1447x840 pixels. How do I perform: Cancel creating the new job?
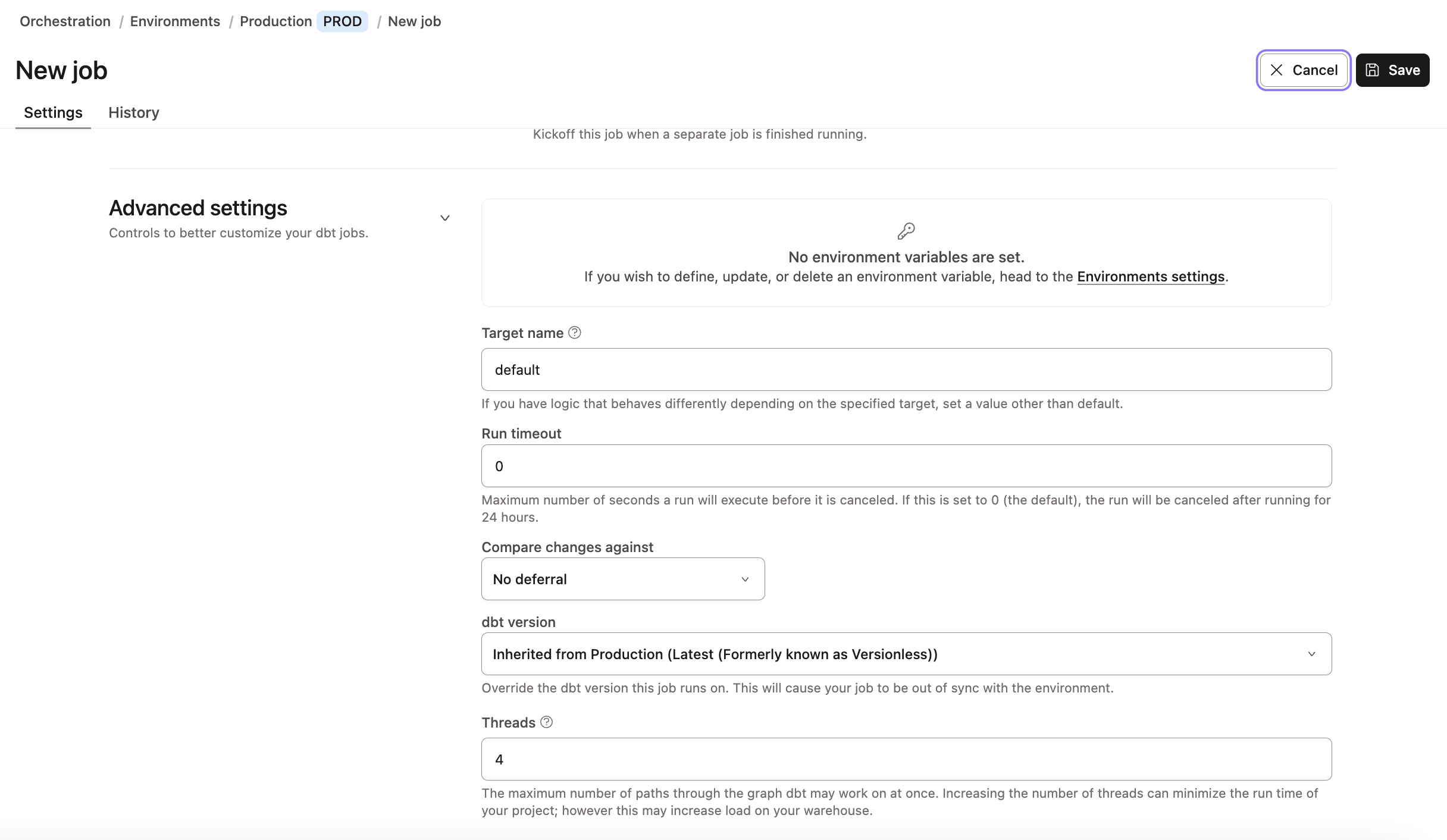pyautogui.click(x=1302, y=70)
